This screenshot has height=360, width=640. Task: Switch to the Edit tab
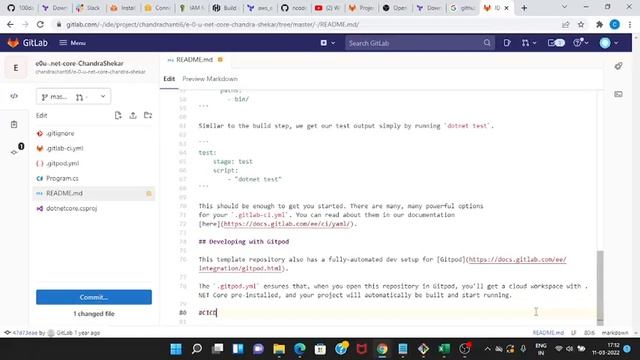point(169,79)
